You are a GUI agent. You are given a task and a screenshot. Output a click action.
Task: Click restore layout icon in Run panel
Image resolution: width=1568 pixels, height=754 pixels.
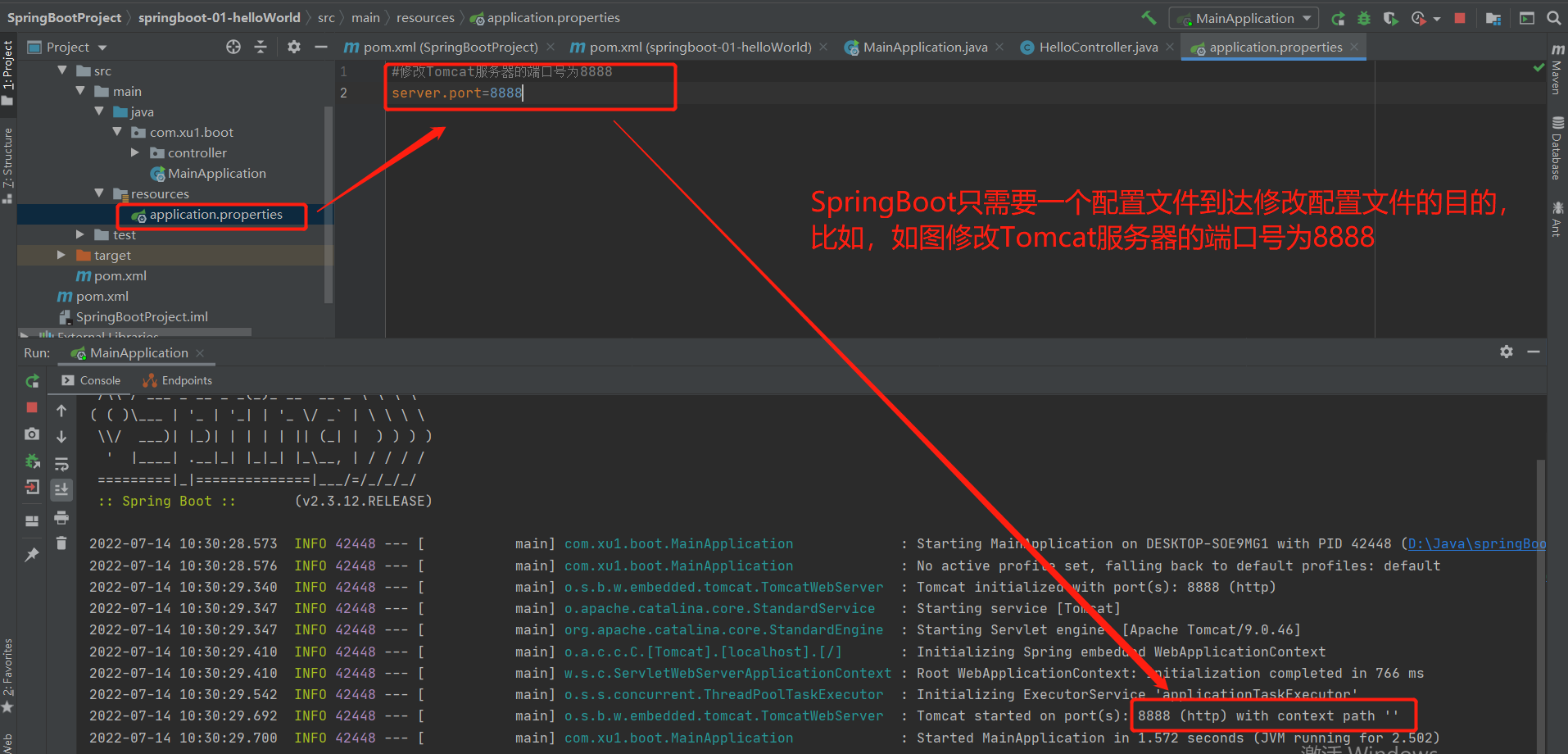(32, 520)
